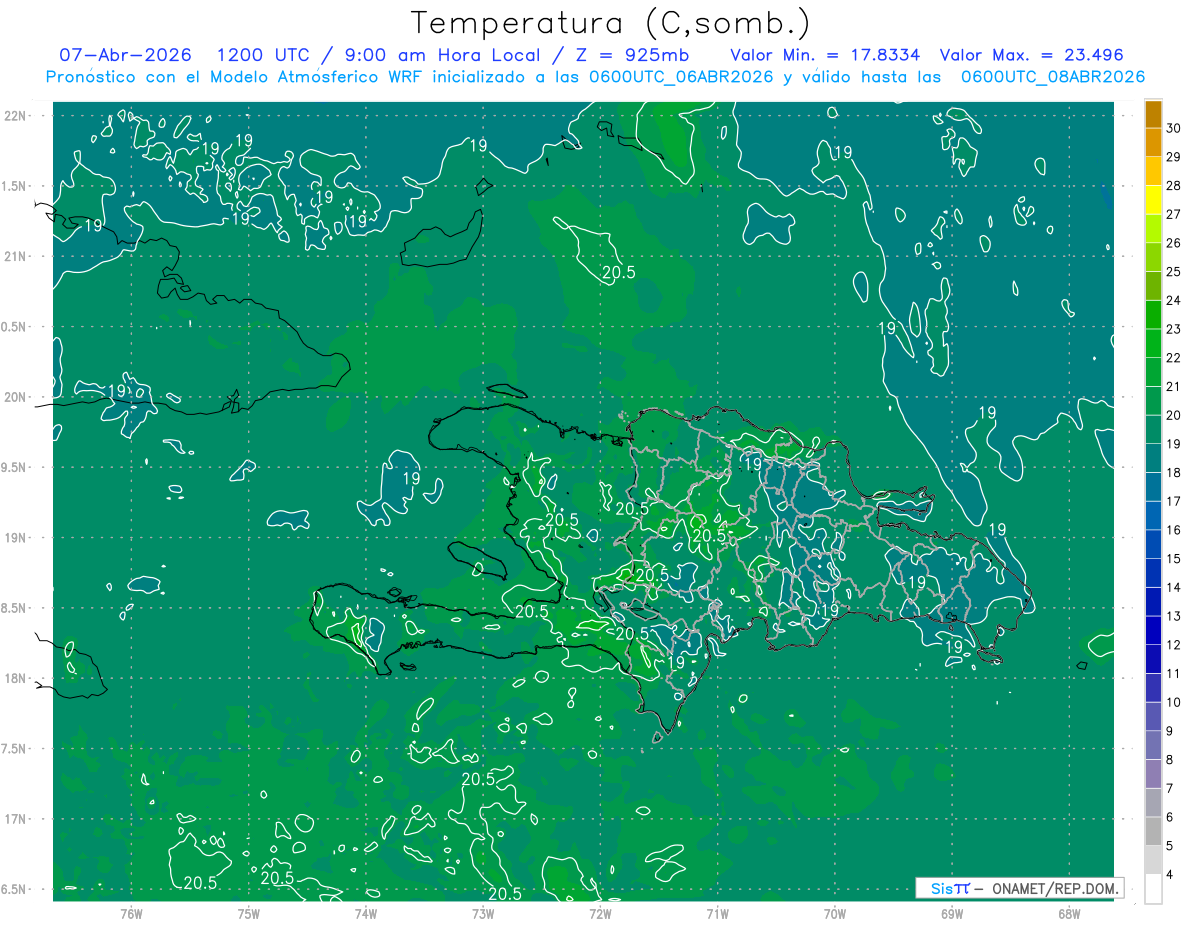Screen dimensions: 1200x927
Task: Click the 72W longitude axis label
Action: pyautogui.click(x=600, y=912)
